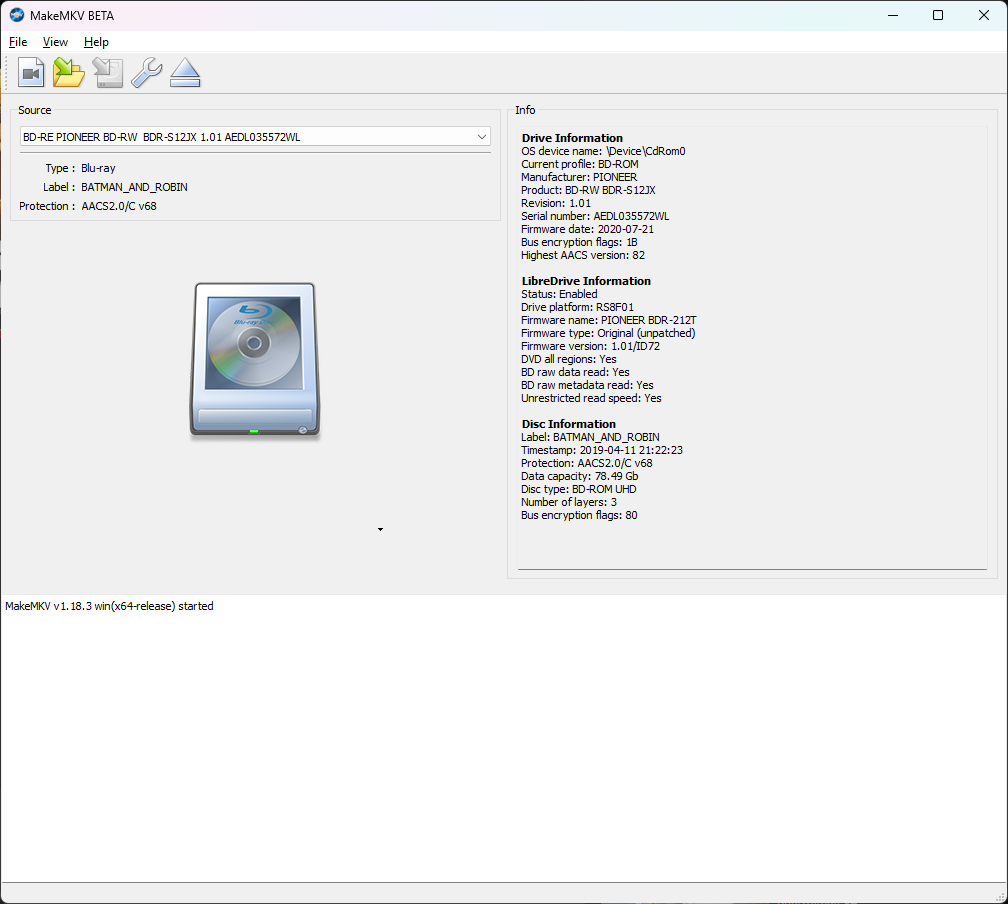Open the View menu
Image resolution: width=1008 pixels, height=904 pixels.
coord(55,42)
